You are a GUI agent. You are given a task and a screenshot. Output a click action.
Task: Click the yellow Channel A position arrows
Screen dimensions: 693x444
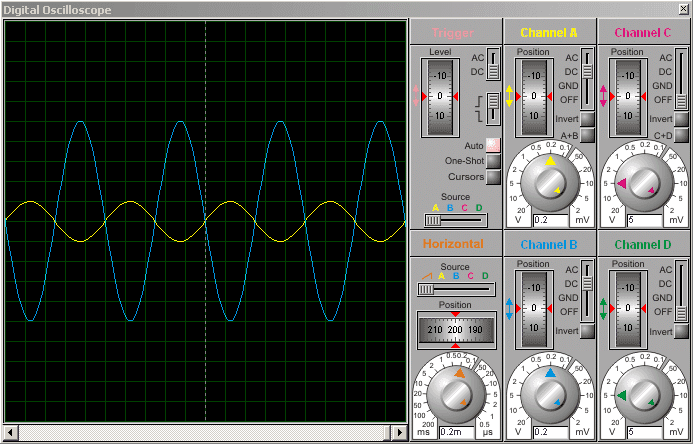click(x=509, y=96)
